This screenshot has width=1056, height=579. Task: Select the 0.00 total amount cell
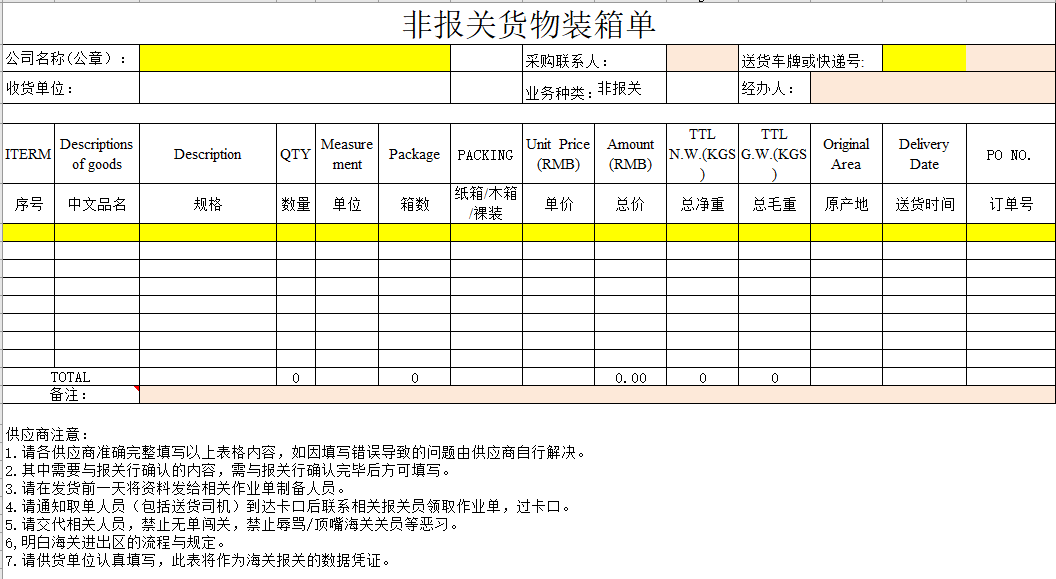coord(630,377)
